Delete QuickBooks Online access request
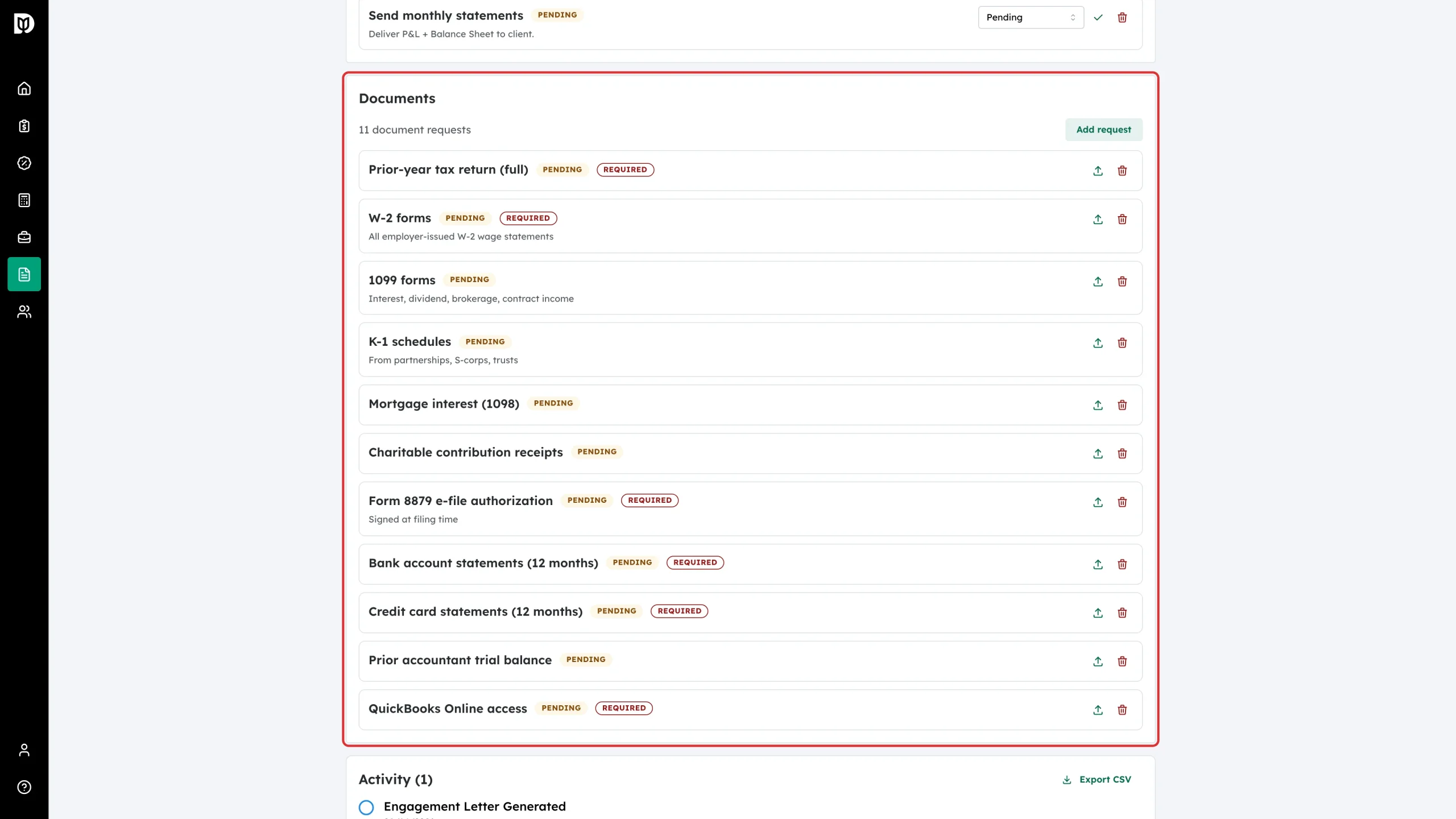Image resolution: width=1456 pixels, height=819 pixels. click(1122, 710)
